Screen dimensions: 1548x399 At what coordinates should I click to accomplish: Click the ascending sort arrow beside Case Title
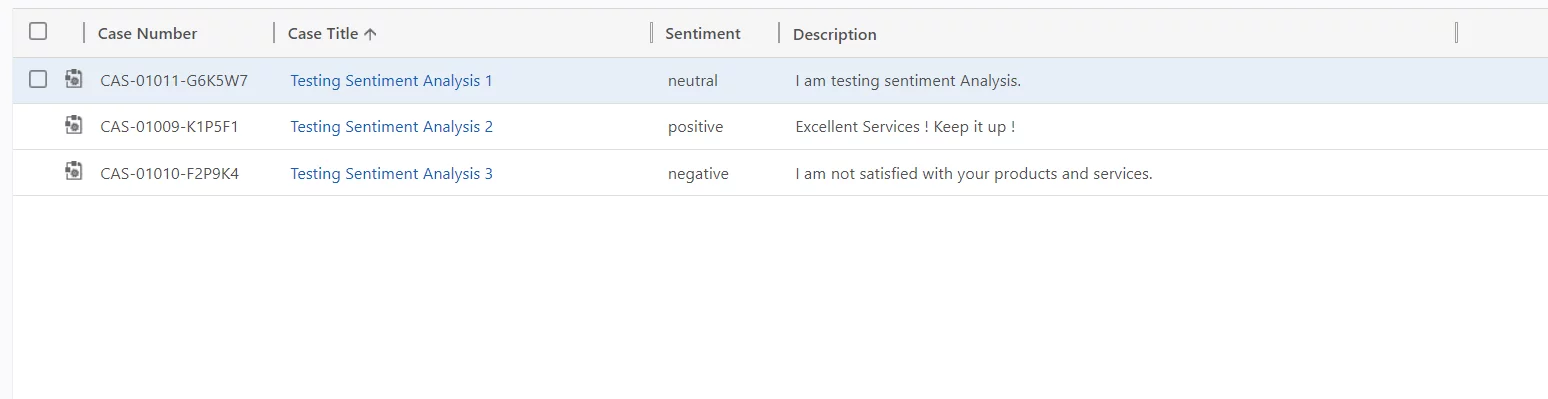point(370,34)
